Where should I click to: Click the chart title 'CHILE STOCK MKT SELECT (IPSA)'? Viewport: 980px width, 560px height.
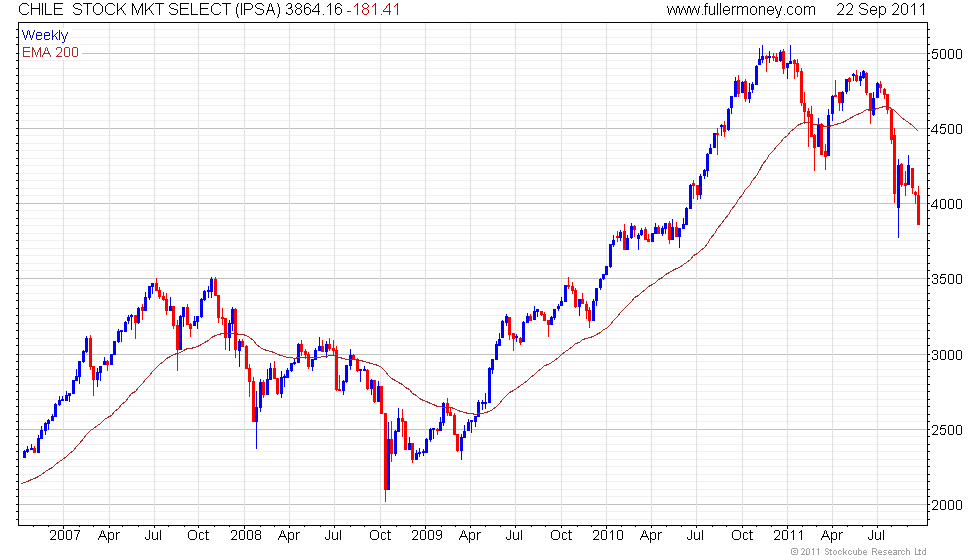[x=150, y=10]
